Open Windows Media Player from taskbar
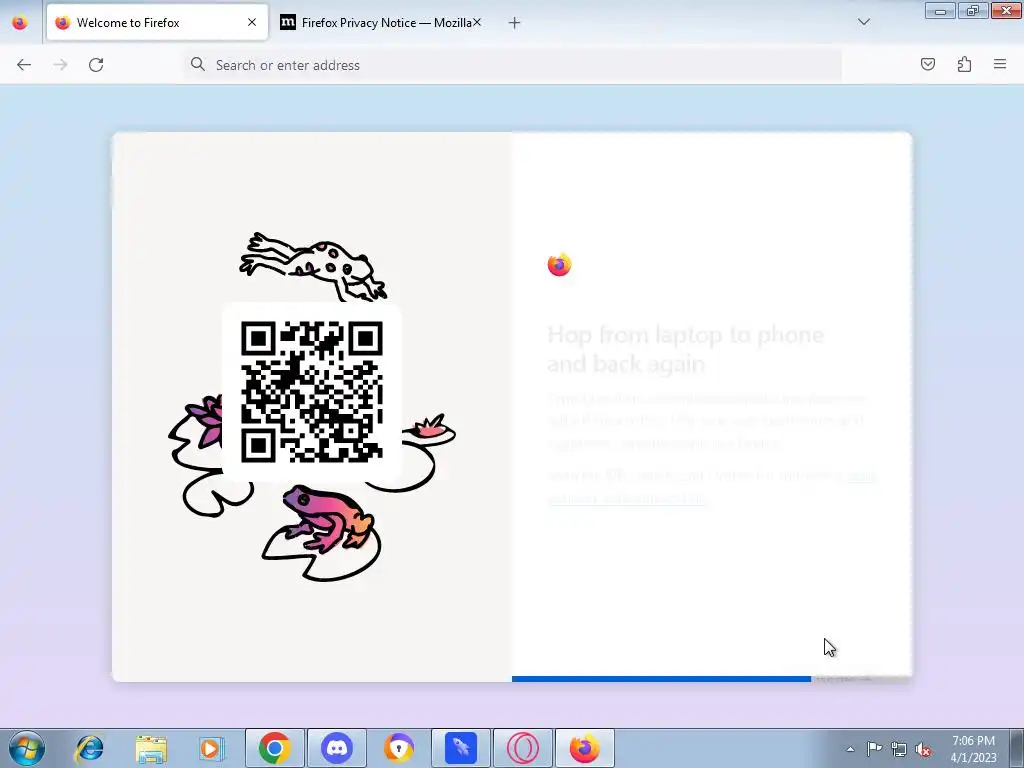This screenshot has height=768, width=1024. pyautogui.click(x=211, y=748)
